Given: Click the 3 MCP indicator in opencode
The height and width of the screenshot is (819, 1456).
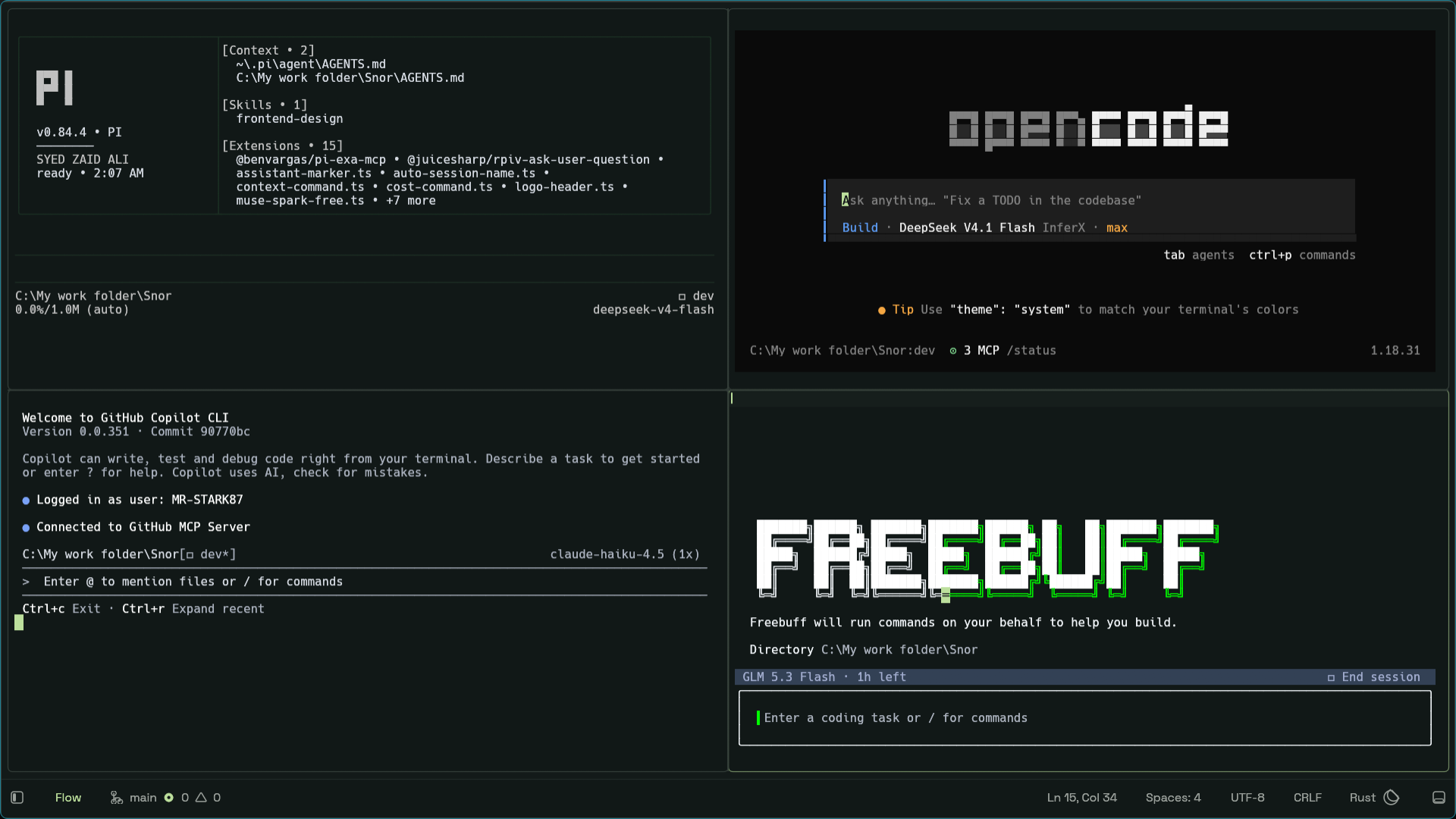Looking at the screenshot, I should click(x=974, y=350).
